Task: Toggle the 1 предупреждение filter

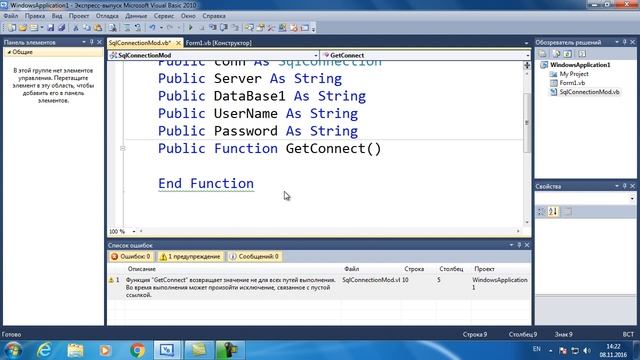Action: [191, 256]
